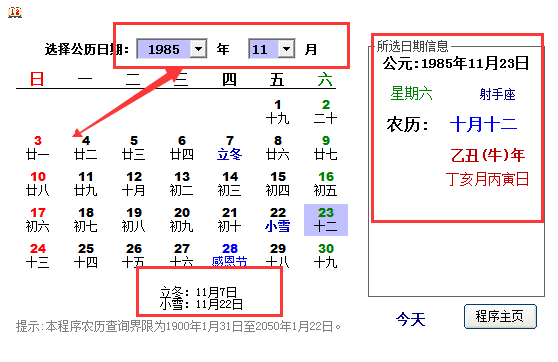Click solar term line 小雪: 11月22日
The width and height of the screenshot is (558, 362).
(x=201, y=304)
